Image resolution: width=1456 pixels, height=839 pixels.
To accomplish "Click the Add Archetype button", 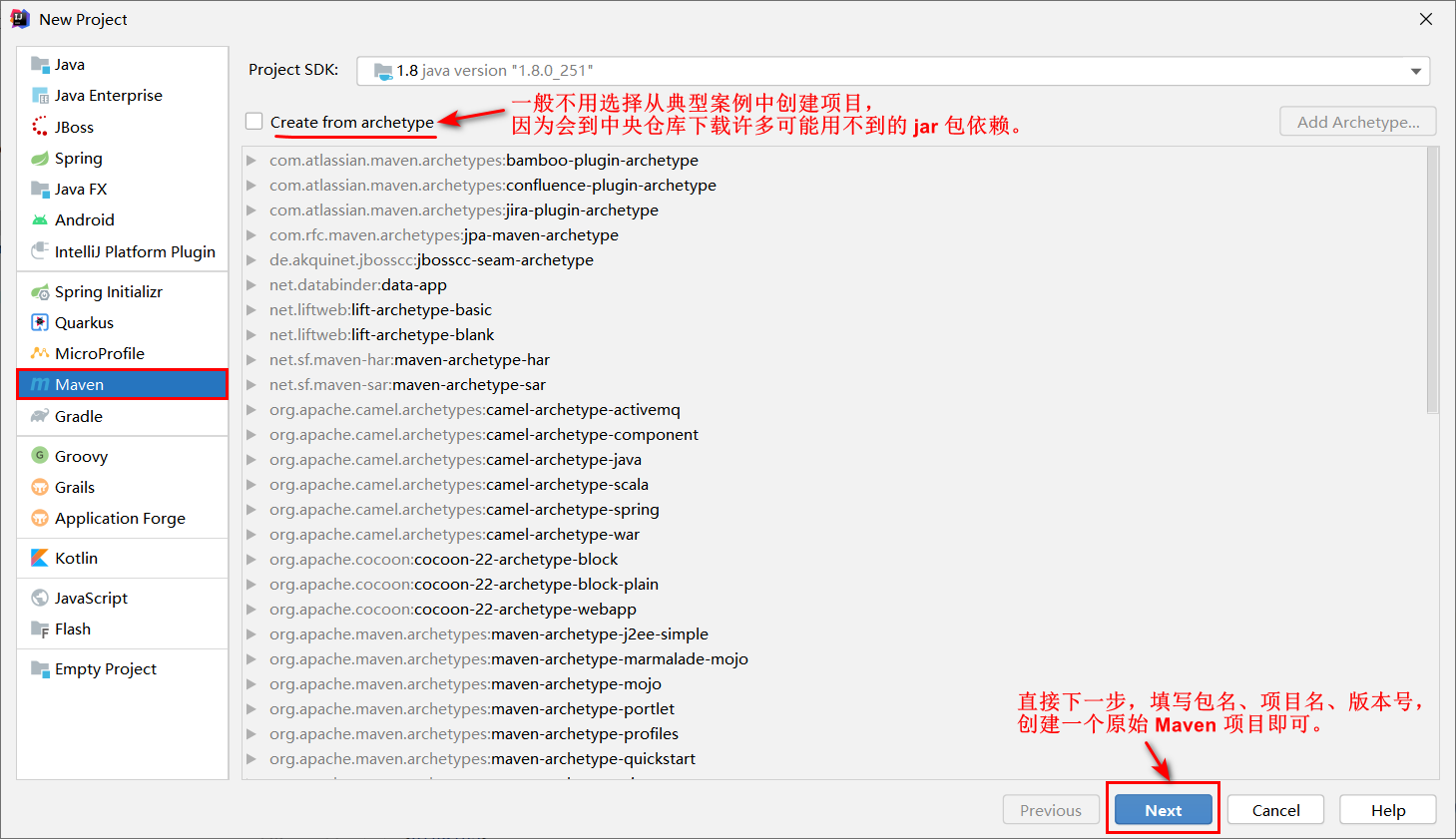I will point(1358,122).
